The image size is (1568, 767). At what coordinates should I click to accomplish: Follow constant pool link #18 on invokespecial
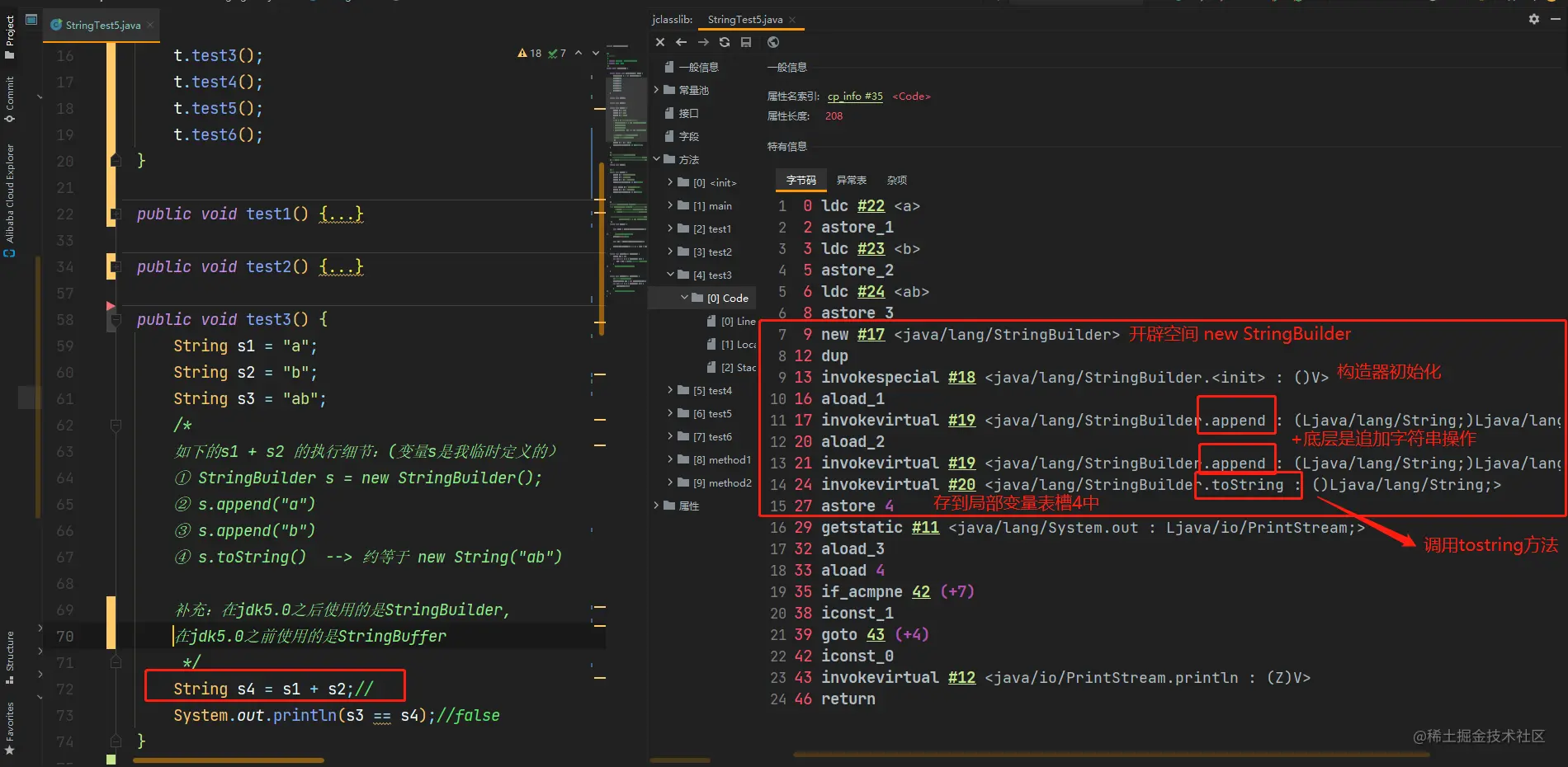click(961, 378)
